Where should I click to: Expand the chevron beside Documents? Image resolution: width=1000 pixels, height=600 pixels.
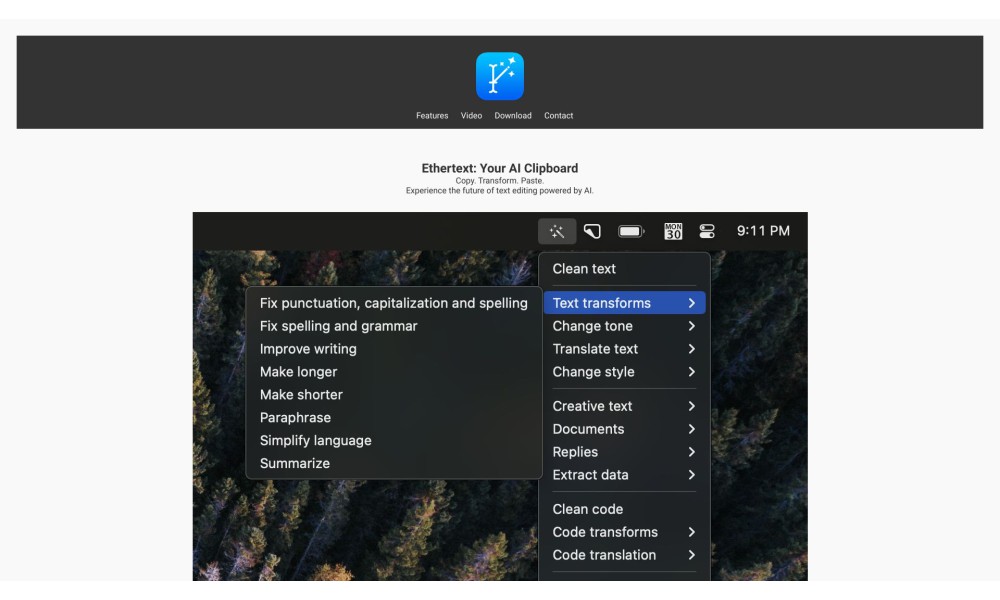click(691, 429)
